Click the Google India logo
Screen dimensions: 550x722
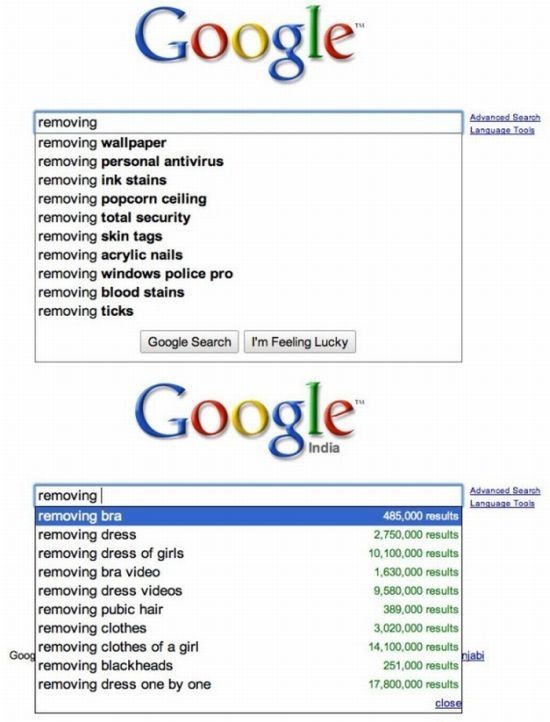[249, 420]
